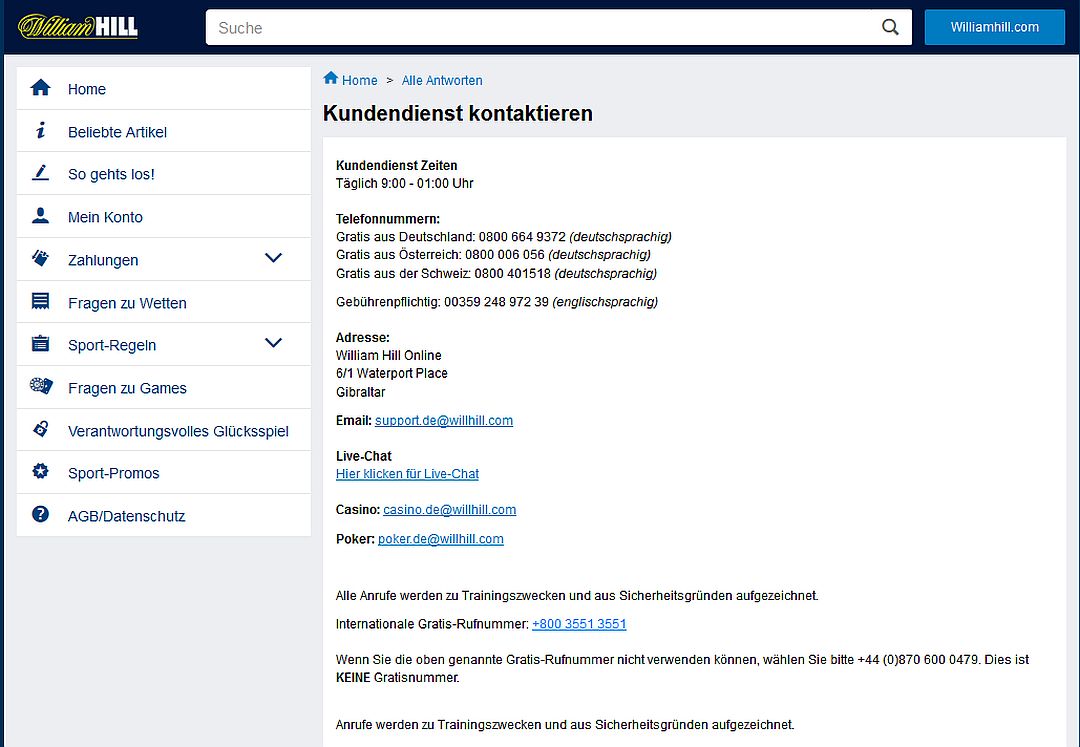
Task: Click the padlock icon beside Verantwortungsvolles Glücksspiel
Action: click(x=41, y=429)
